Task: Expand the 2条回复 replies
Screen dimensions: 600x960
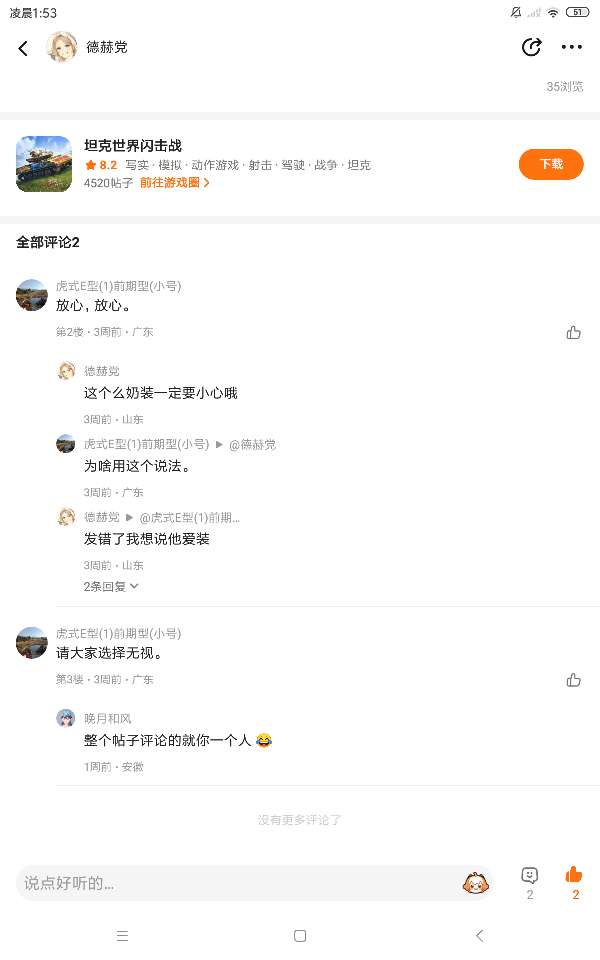Action: click(110, 586)
